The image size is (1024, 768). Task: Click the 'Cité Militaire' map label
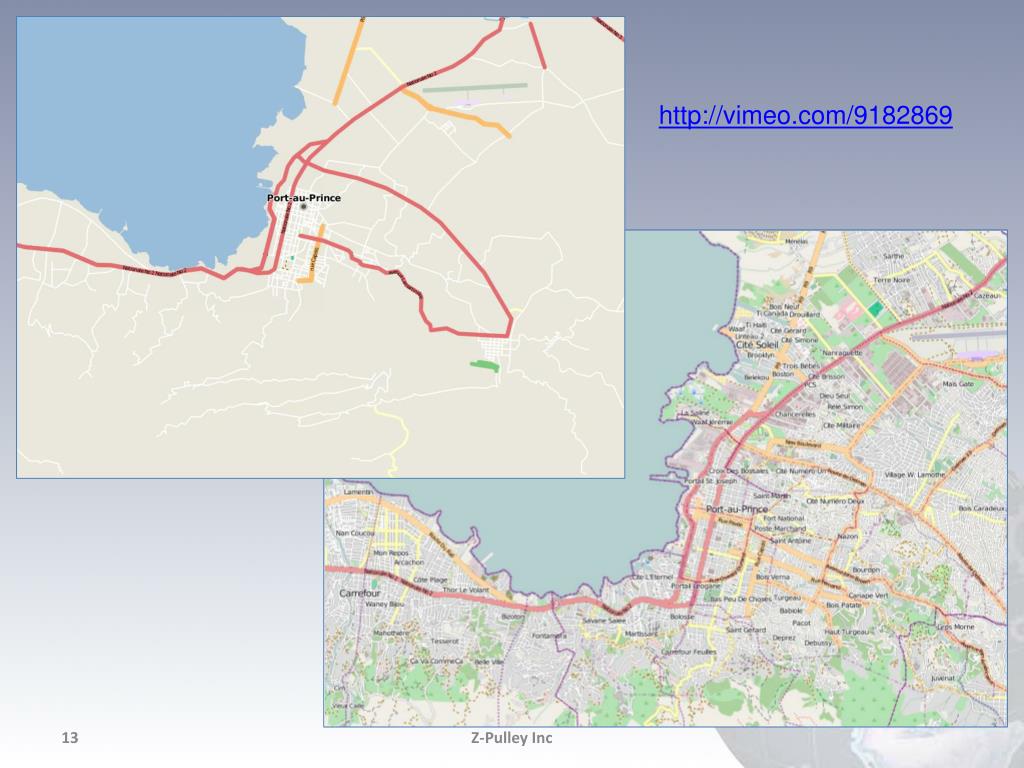(842, 425)
